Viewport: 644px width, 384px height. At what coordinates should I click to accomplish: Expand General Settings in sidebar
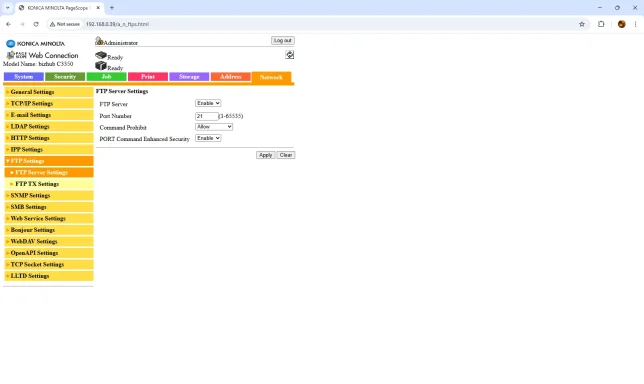tap(49, 92)
